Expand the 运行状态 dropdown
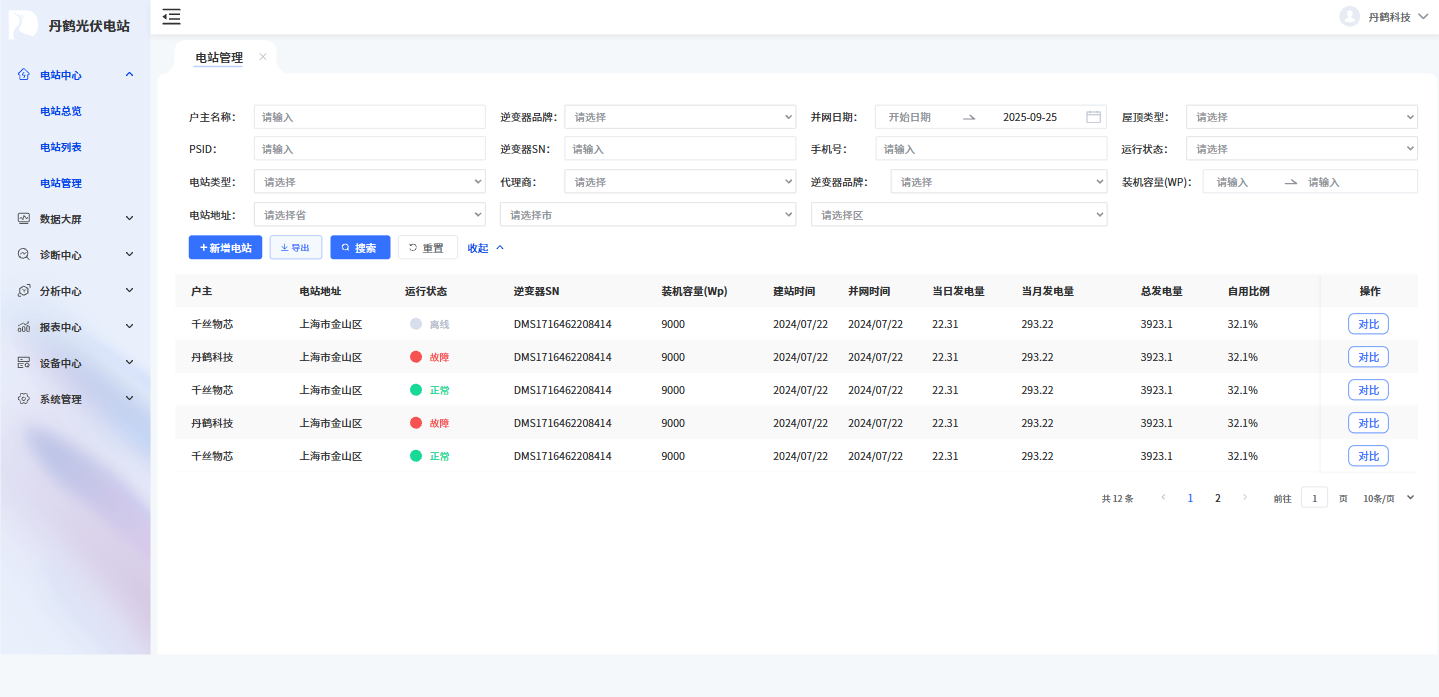 pyautogui.click(x=1301, y=149)
